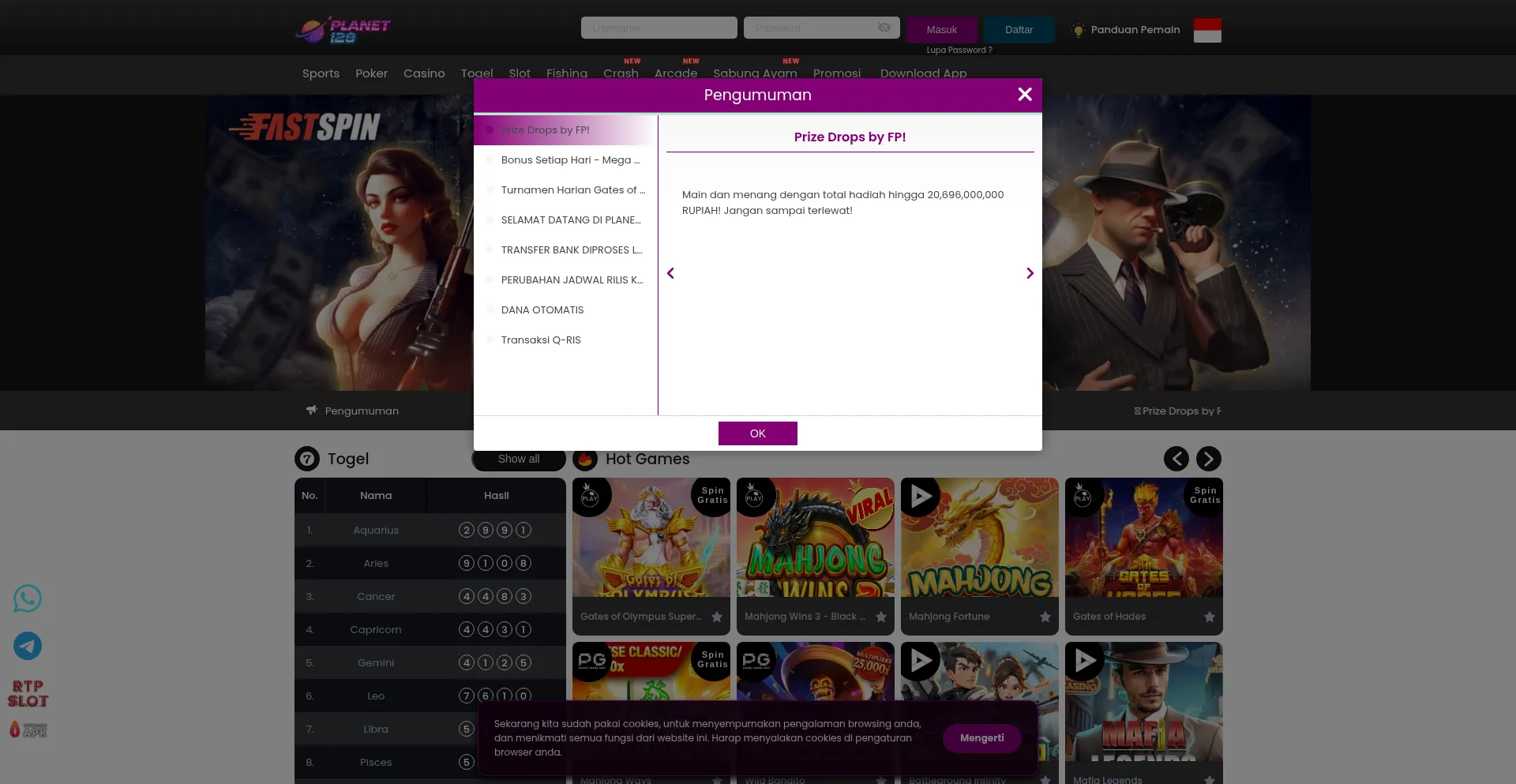
Task: Toggle password visibility eye icon
Action: [884, 28]
